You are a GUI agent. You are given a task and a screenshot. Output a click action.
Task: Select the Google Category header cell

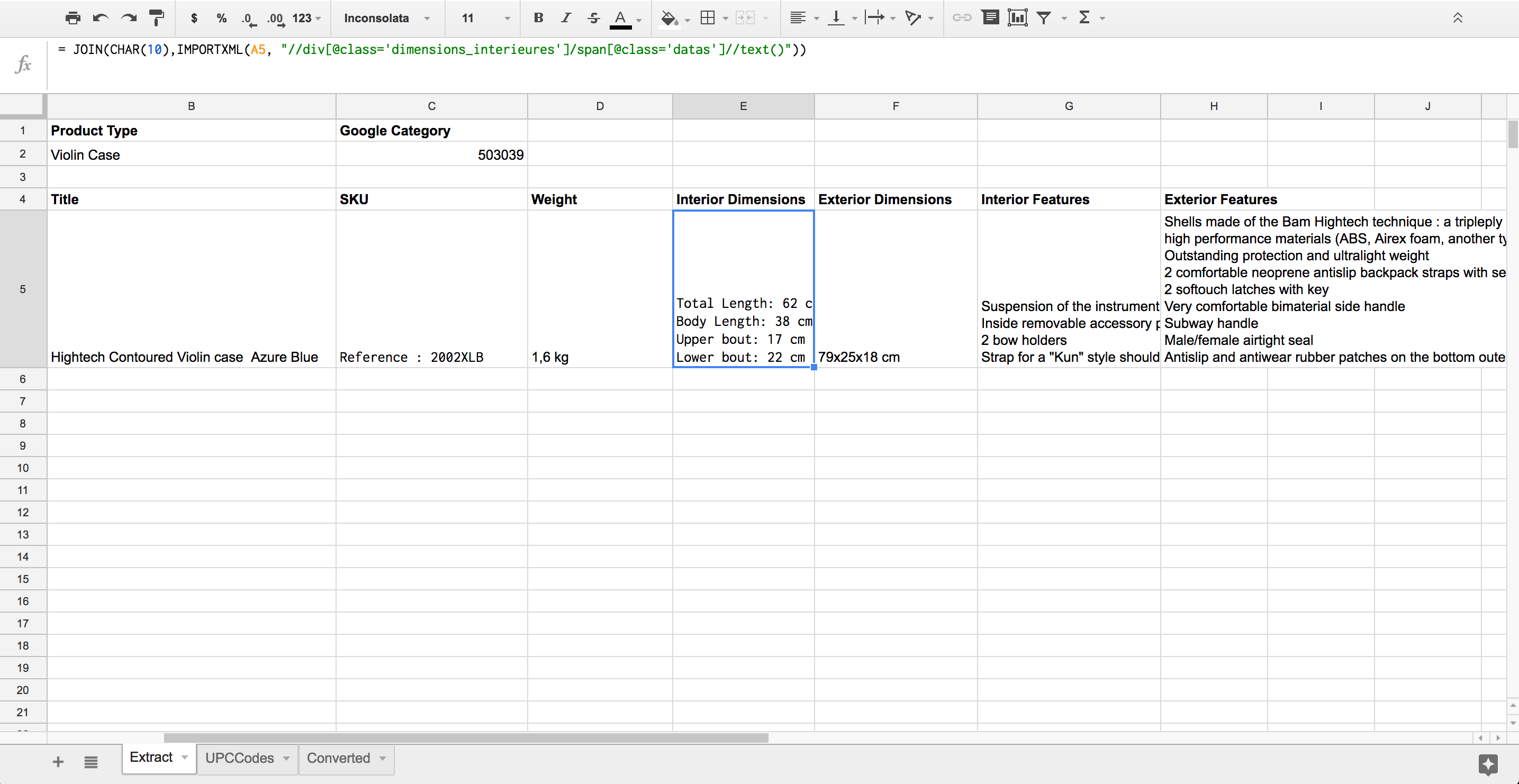[432, 130]
